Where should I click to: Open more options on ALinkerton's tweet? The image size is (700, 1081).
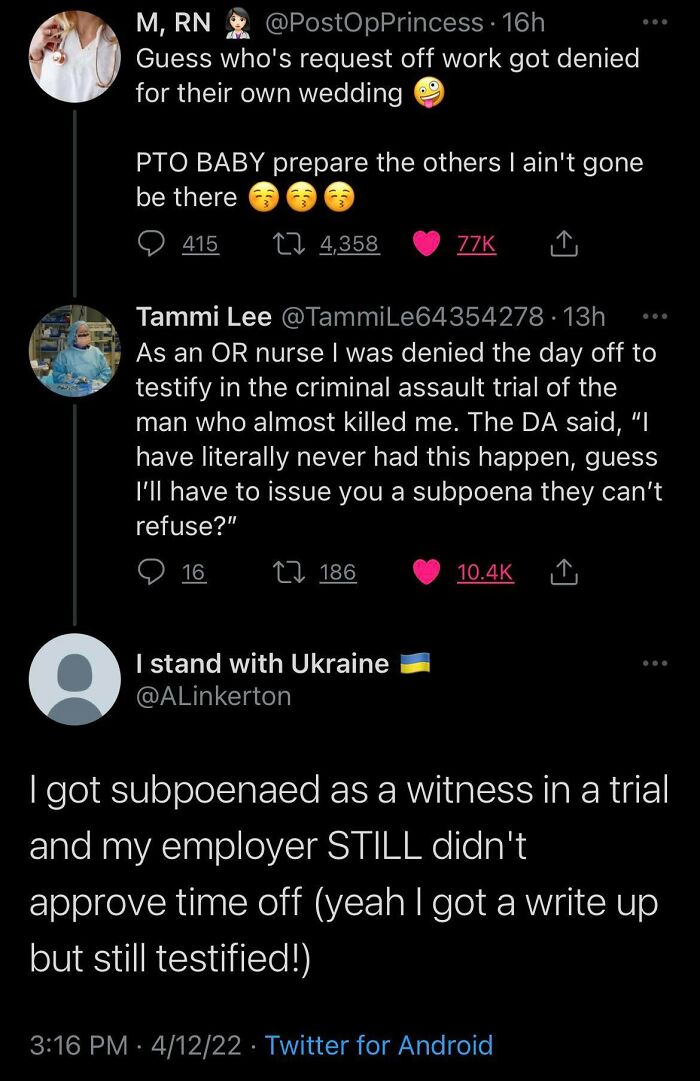point(655,661)
